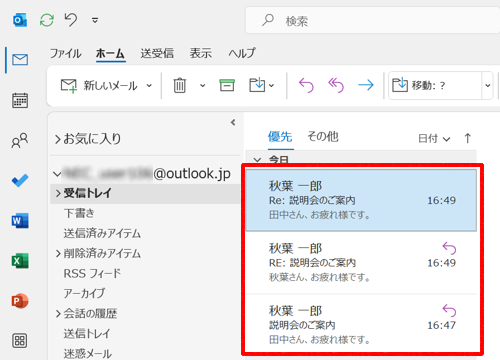Open Excel from the sidebar

[20, 261]
